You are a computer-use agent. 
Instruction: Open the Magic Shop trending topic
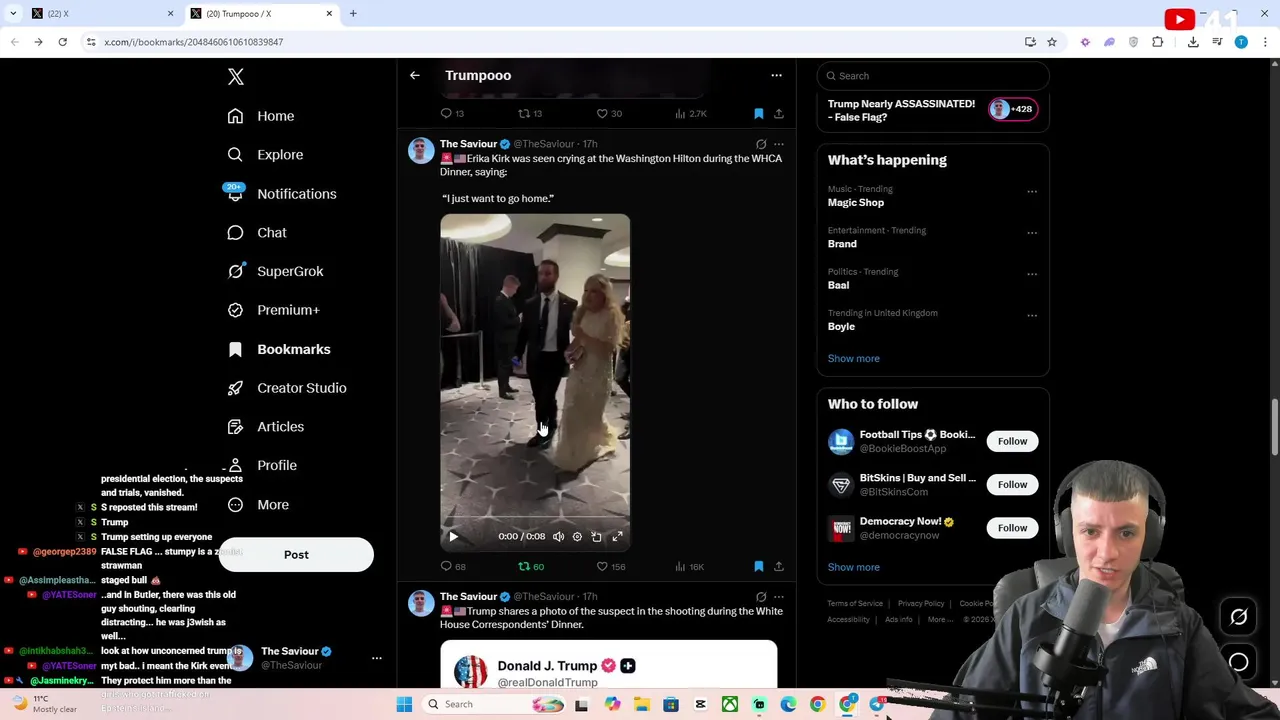tap(856, 203)
